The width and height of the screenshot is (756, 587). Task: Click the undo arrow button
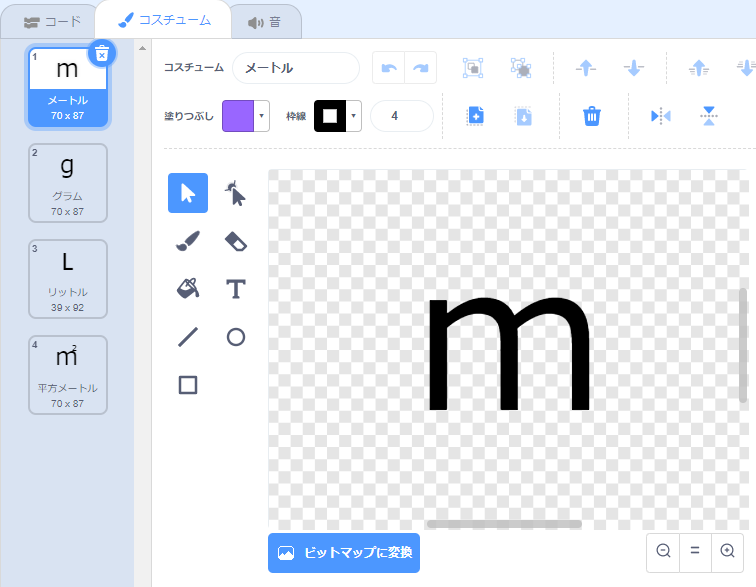tap(389, 68)
